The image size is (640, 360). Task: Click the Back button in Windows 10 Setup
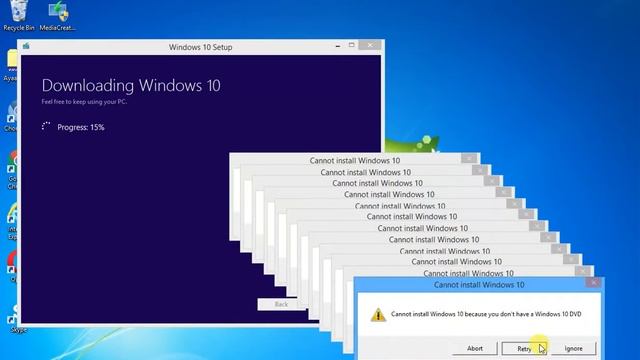click(x=281, y=304)
